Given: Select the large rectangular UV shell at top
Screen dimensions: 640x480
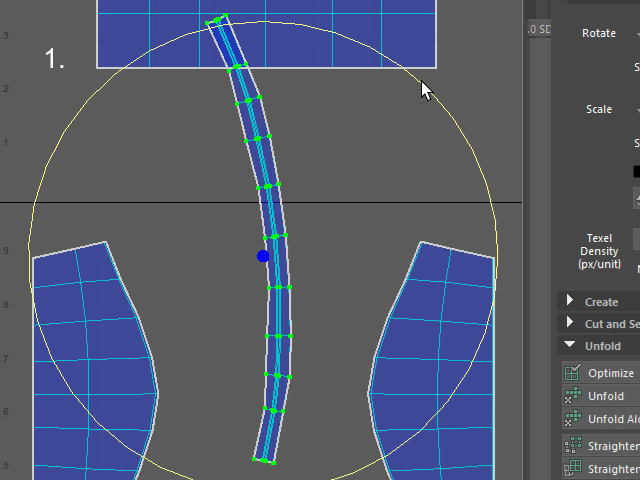Looking at the screenshot, I should [267, 33].
